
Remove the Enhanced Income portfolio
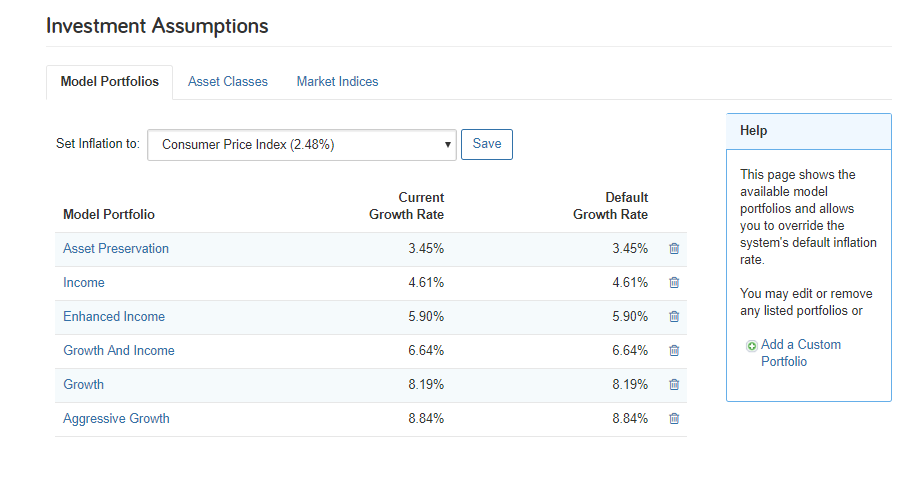[674, 317]
